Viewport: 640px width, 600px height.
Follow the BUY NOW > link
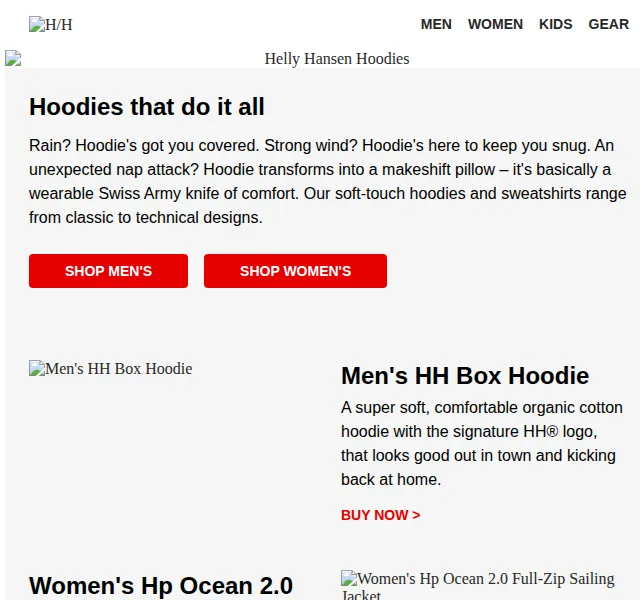[380, 515]
